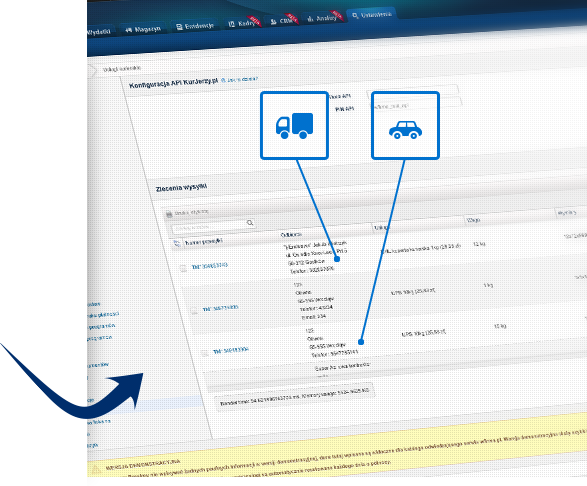This screenshot has width=587, height=486.
Task: Open the TNT tracking link in 1 kg row
Action: (x=220, y=308)
